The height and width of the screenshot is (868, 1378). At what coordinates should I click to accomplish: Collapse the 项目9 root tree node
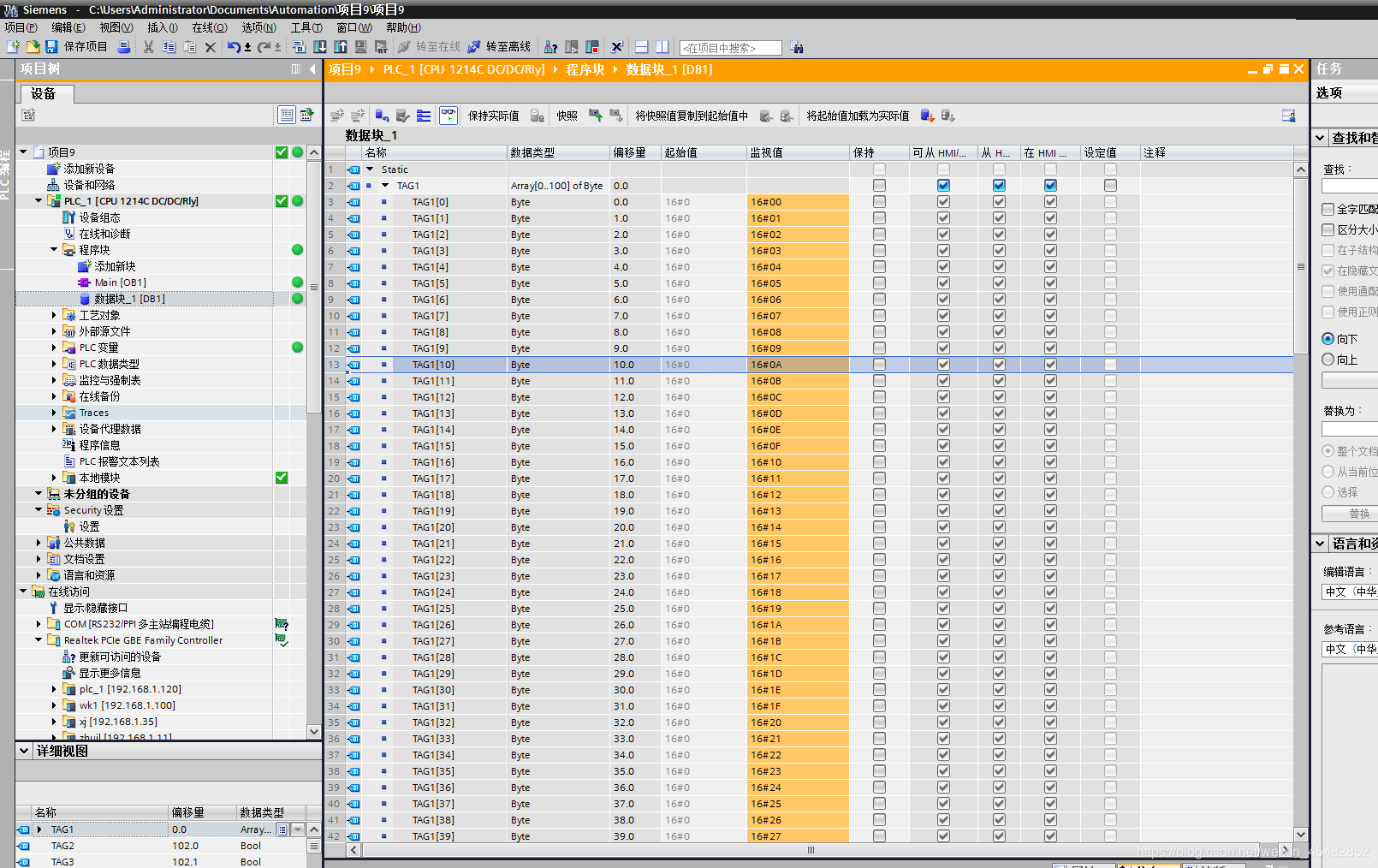pyautogui.click(x=23, y=152)
